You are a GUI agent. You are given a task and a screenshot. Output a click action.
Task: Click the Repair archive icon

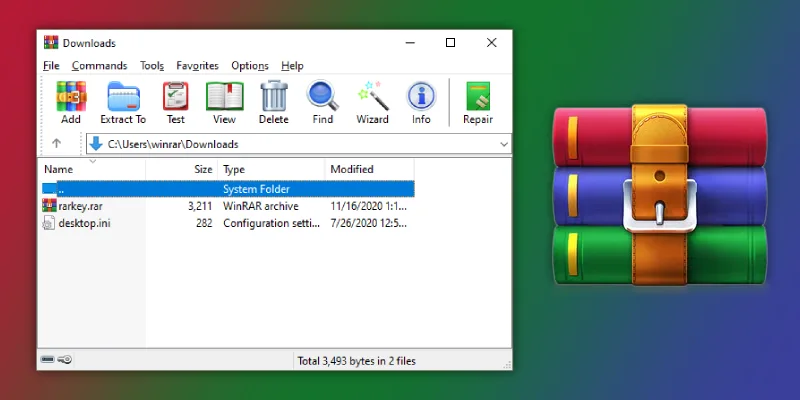478,103
